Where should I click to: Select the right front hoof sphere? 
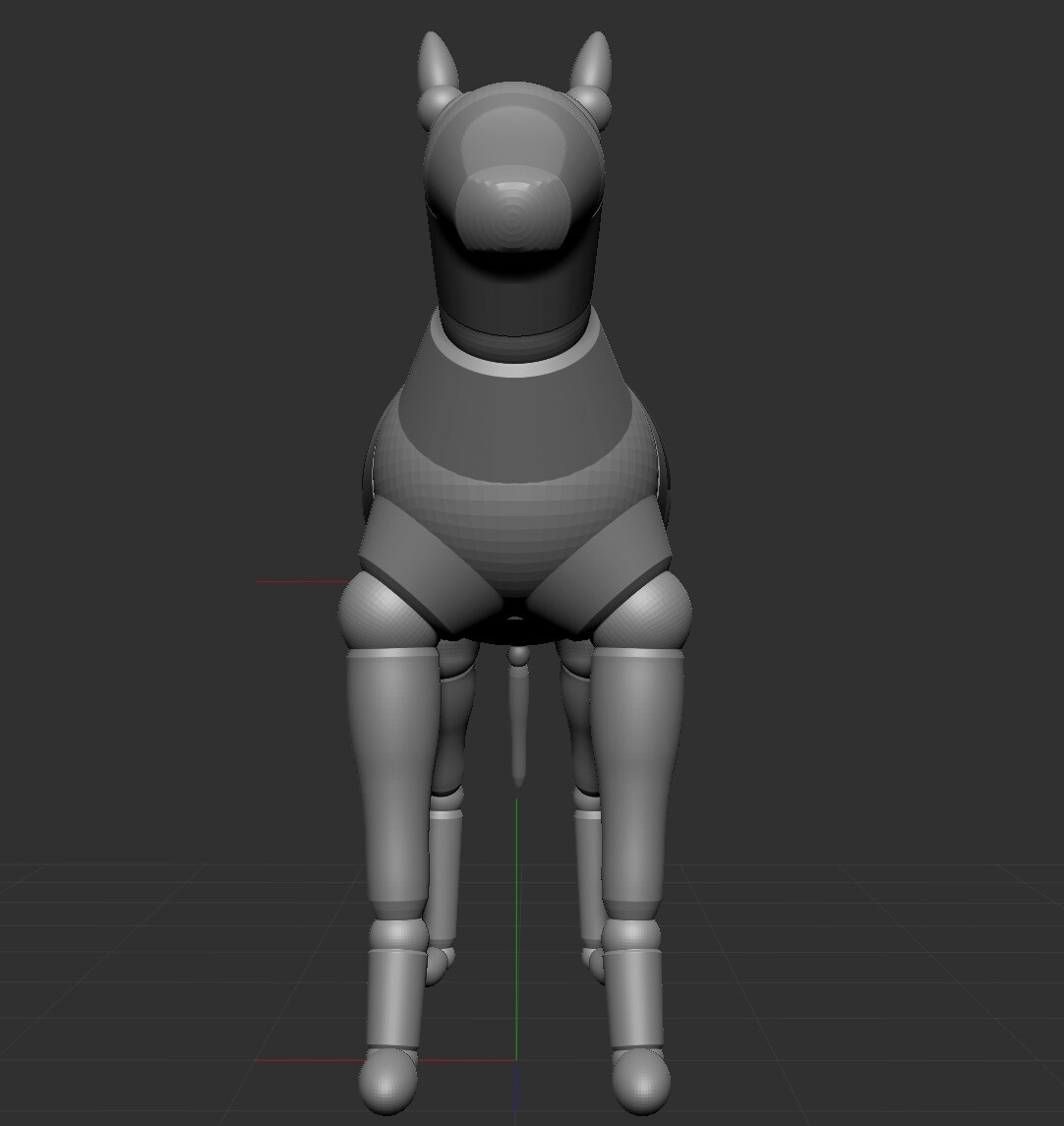641,1082
